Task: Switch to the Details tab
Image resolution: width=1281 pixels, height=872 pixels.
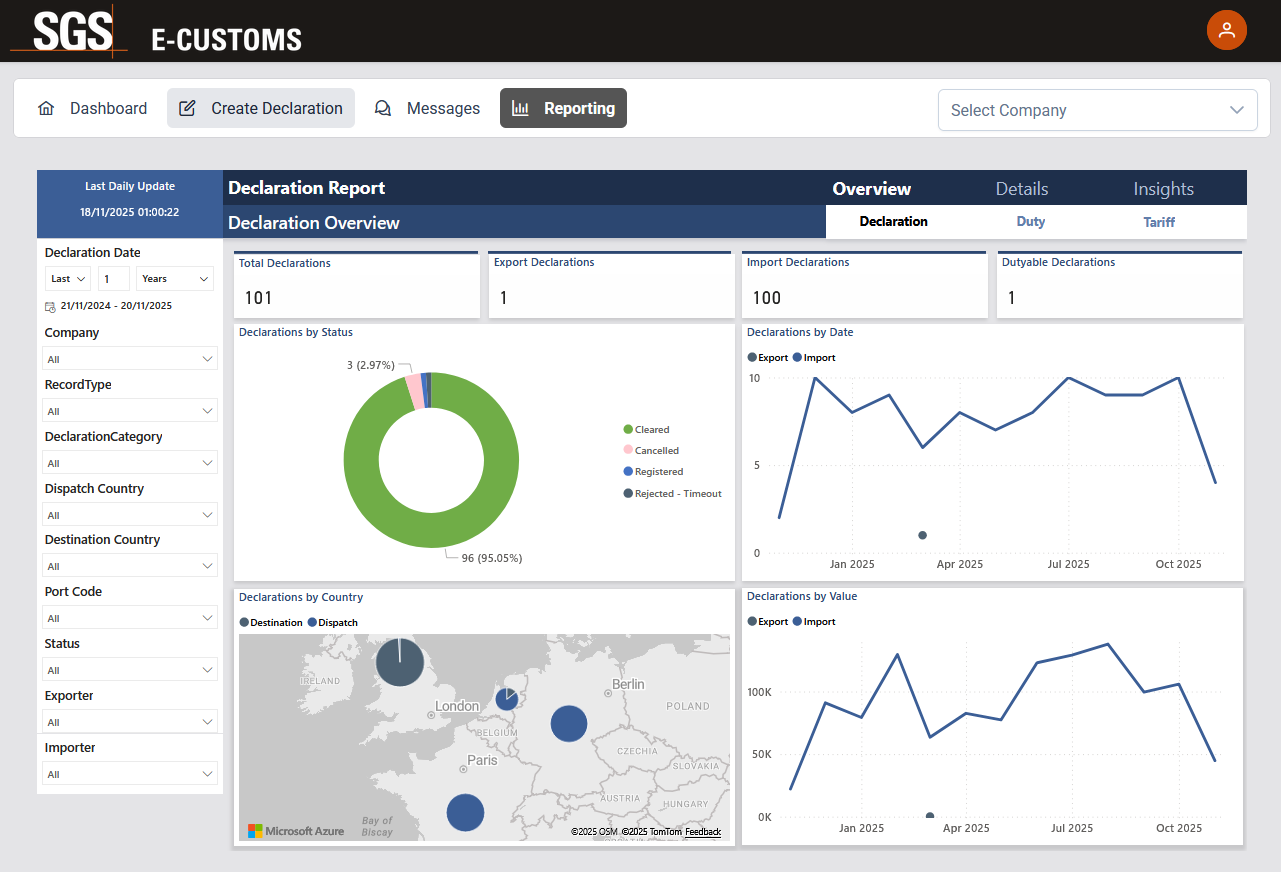Action: click(1021, 189)
